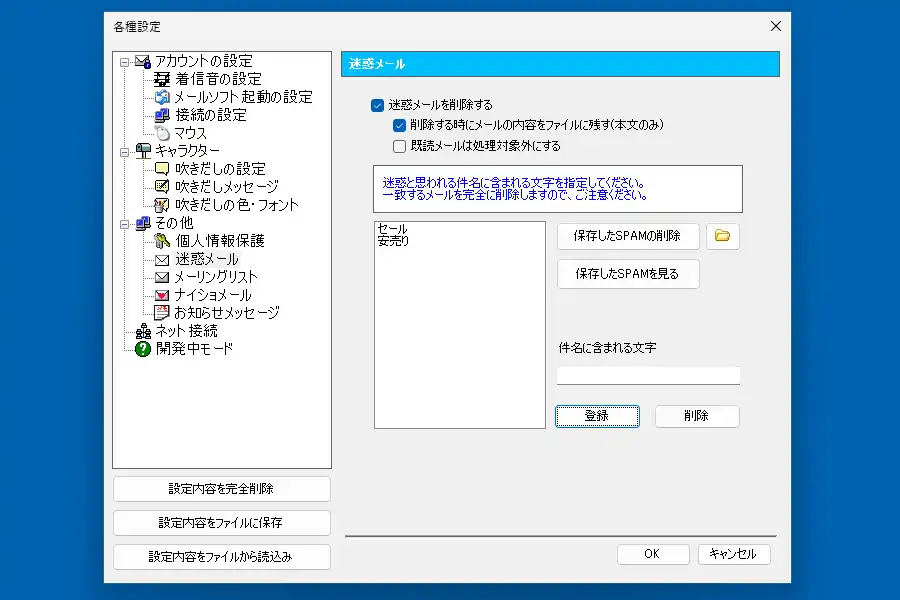Viewport: 900px width, 600px height.
Task: Uncheck 削除する時にメールの内容をファイルに残す checkbox
Action: click(x=399, y=125)
